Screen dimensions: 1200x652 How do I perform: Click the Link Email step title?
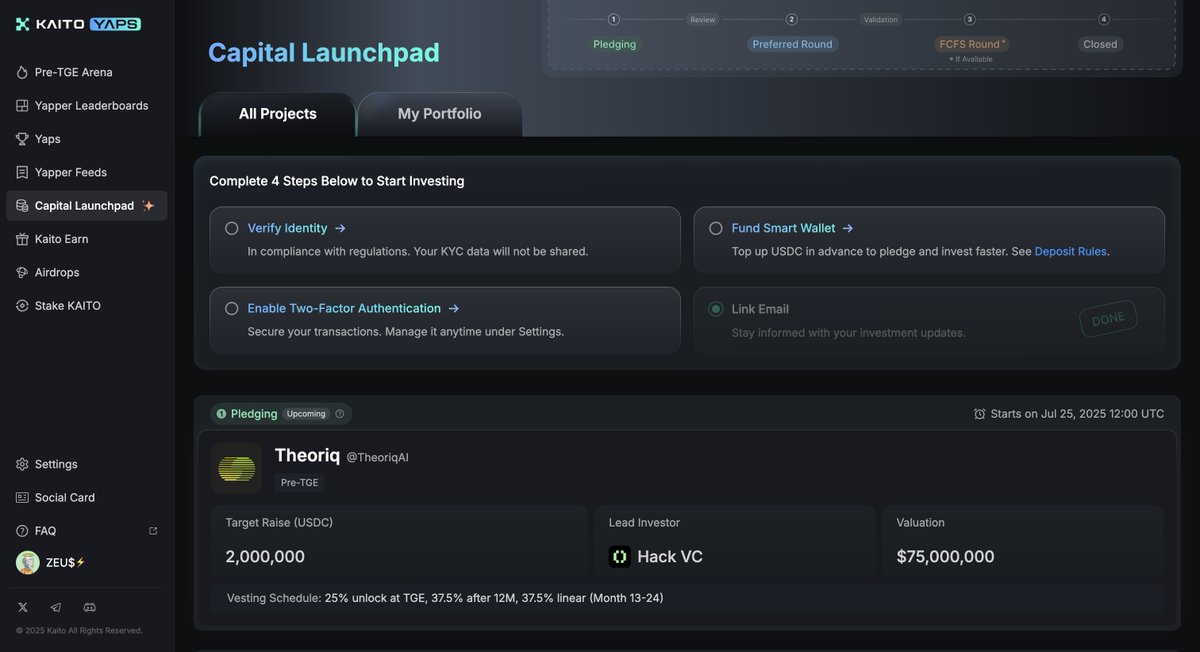coord(760,309)
